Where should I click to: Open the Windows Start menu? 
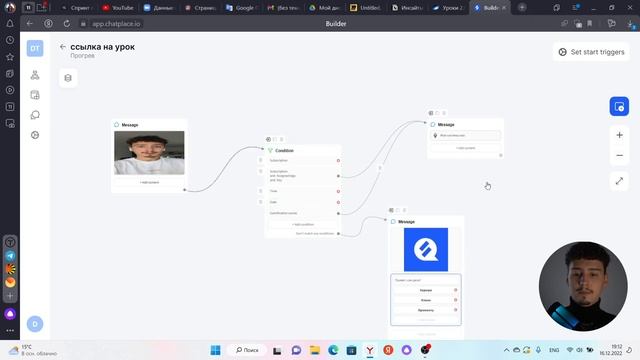(x=216, y=350)
